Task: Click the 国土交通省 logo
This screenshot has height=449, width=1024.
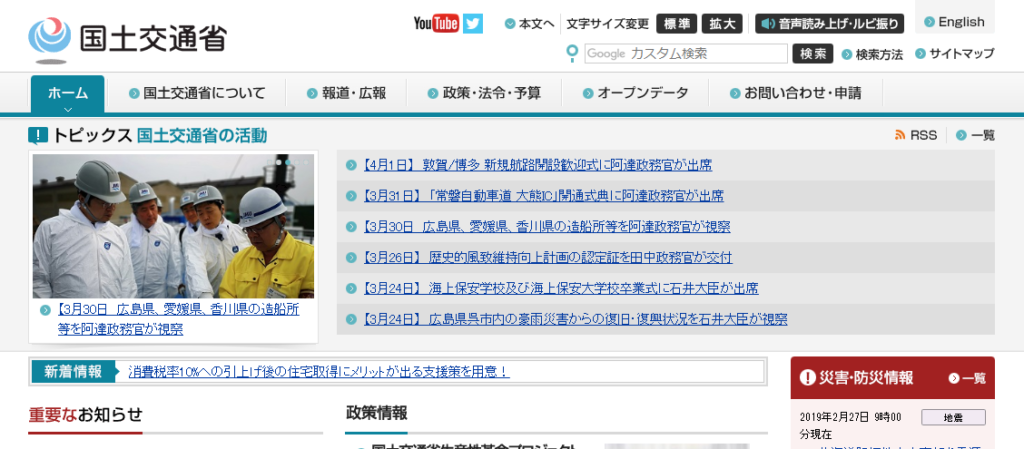Action: (128, 39)
